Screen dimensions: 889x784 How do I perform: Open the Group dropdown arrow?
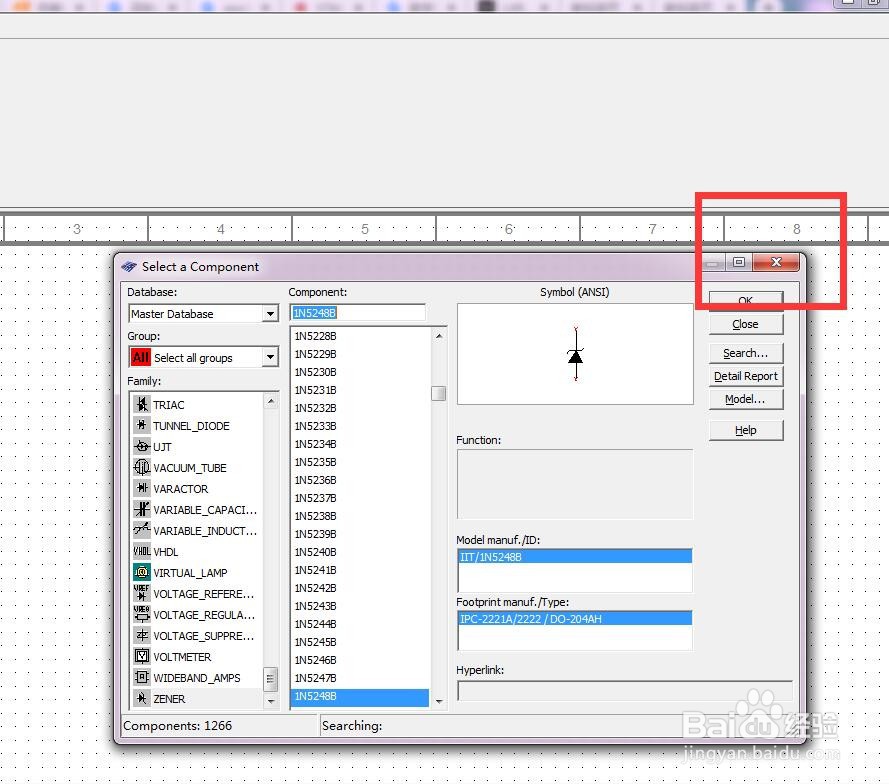tap(270, 358)
